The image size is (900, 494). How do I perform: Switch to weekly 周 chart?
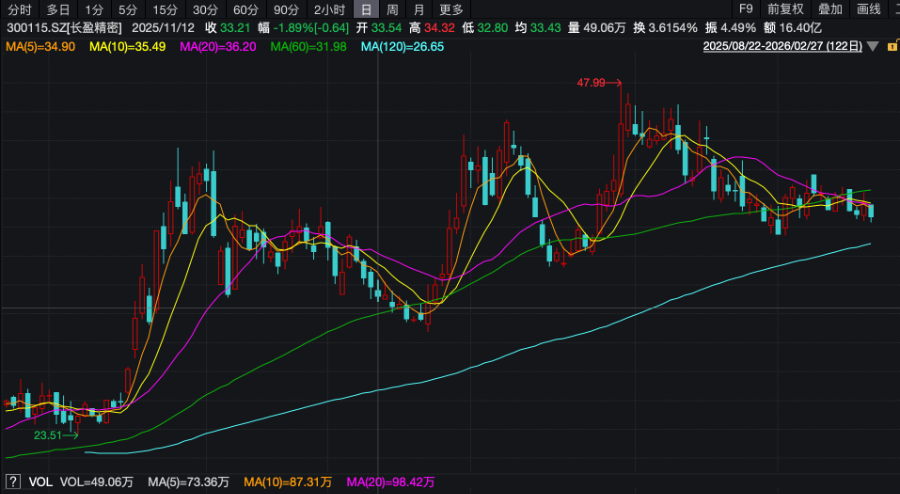click(392, 9)
